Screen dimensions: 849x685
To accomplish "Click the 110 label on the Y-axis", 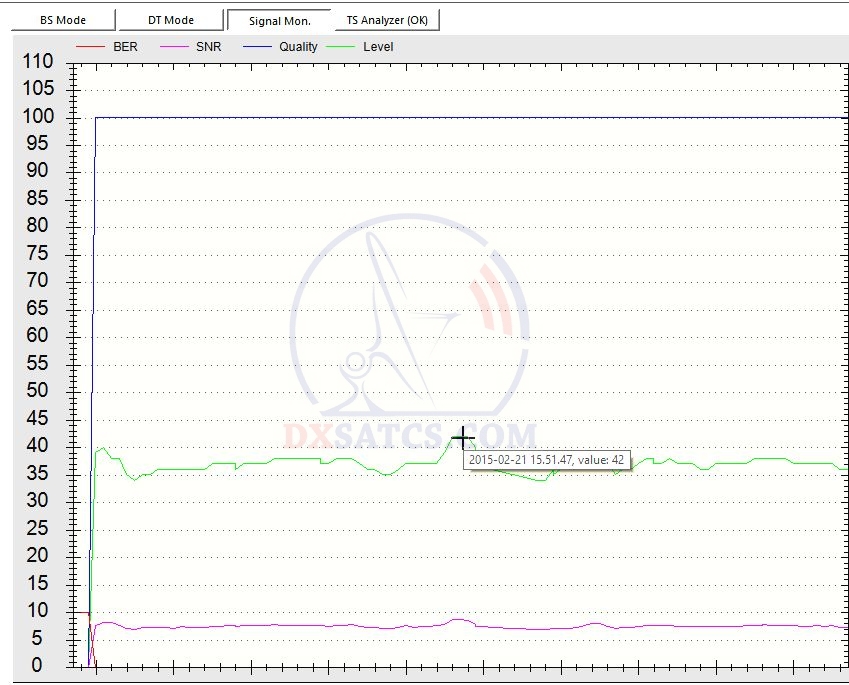I will pyautogui.click(x=36, y=62).
